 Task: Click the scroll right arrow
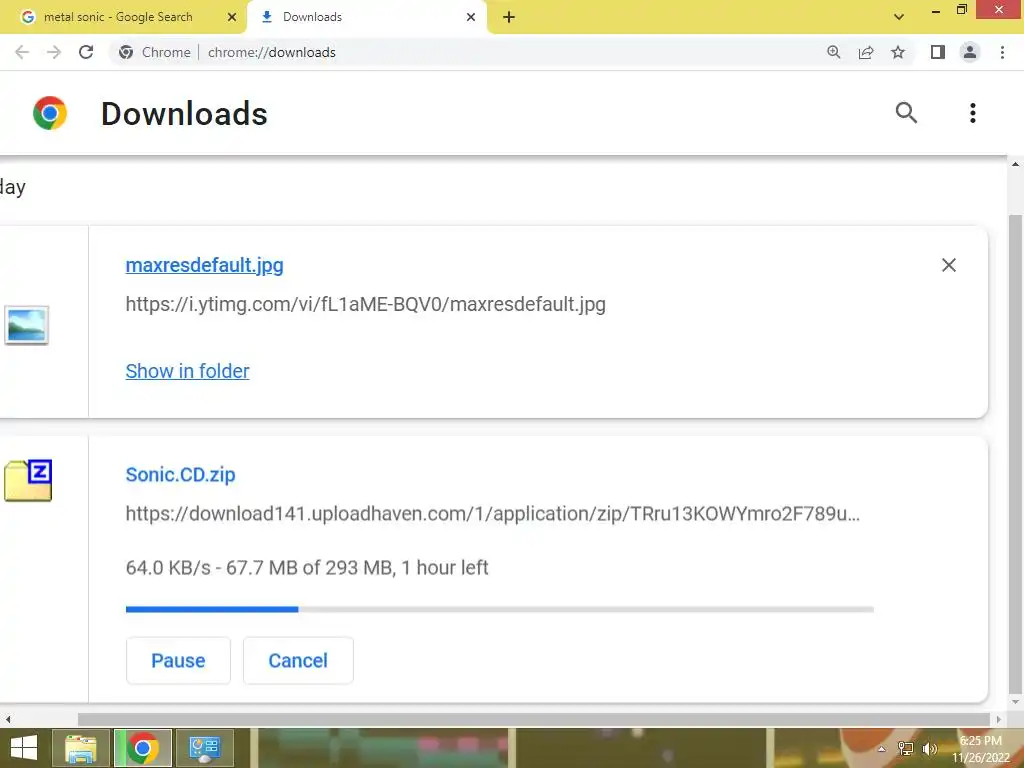[x=999, y=719]
